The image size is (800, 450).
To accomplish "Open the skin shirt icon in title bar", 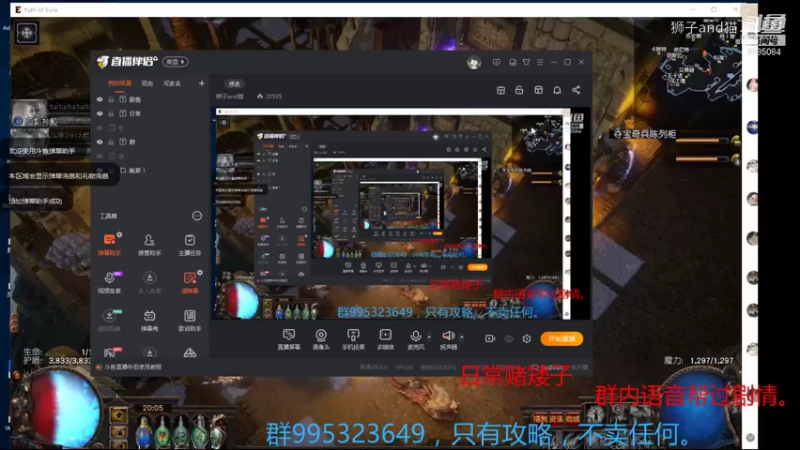I will [526, 62].
